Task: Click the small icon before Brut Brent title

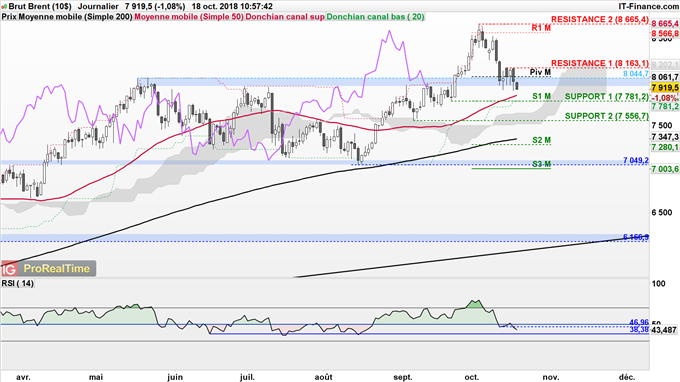Action: (4, 7)
